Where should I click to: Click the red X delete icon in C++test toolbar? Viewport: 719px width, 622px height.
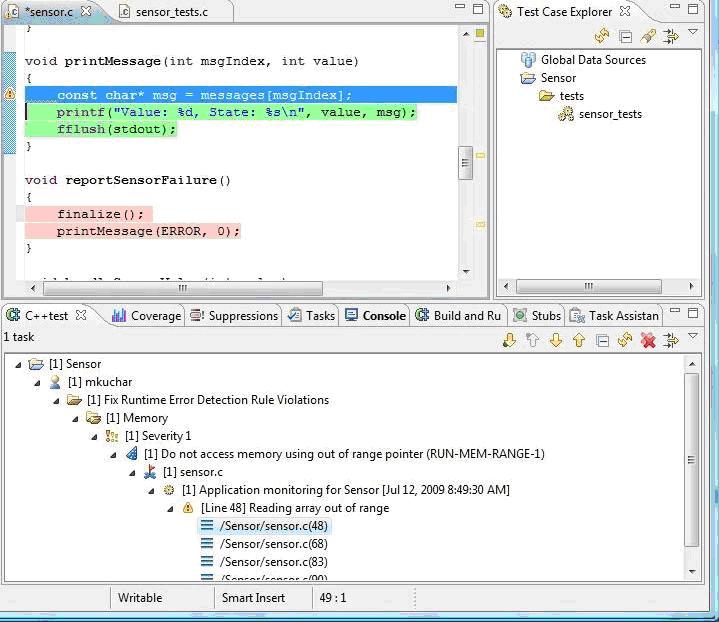[648, 341]
